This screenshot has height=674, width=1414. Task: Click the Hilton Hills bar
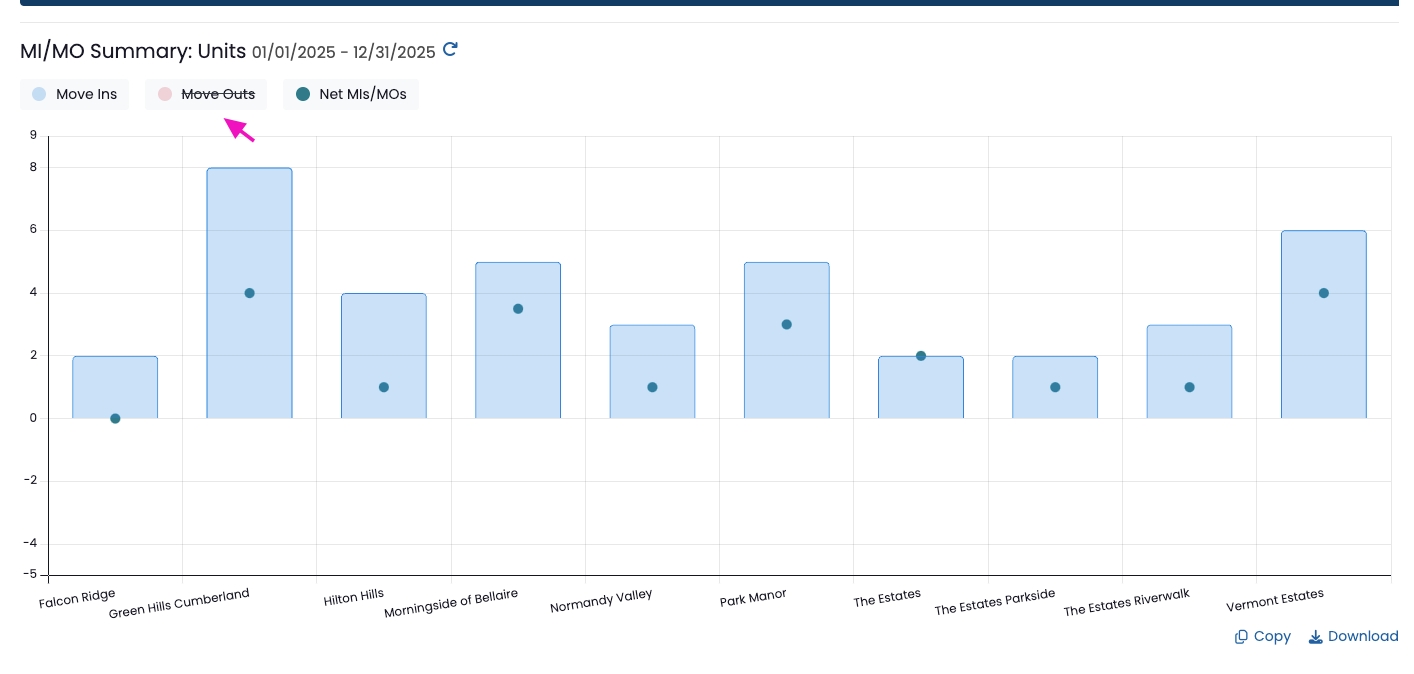pyautogui.click(x=384, y=356)
